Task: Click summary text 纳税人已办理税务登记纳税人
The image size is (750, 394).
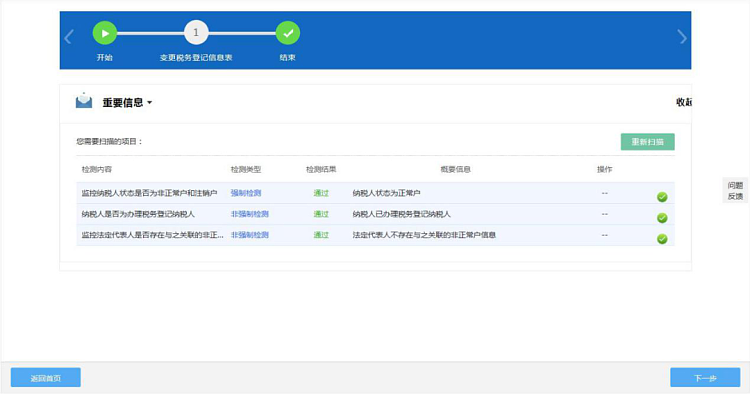Action: (402, 214)
